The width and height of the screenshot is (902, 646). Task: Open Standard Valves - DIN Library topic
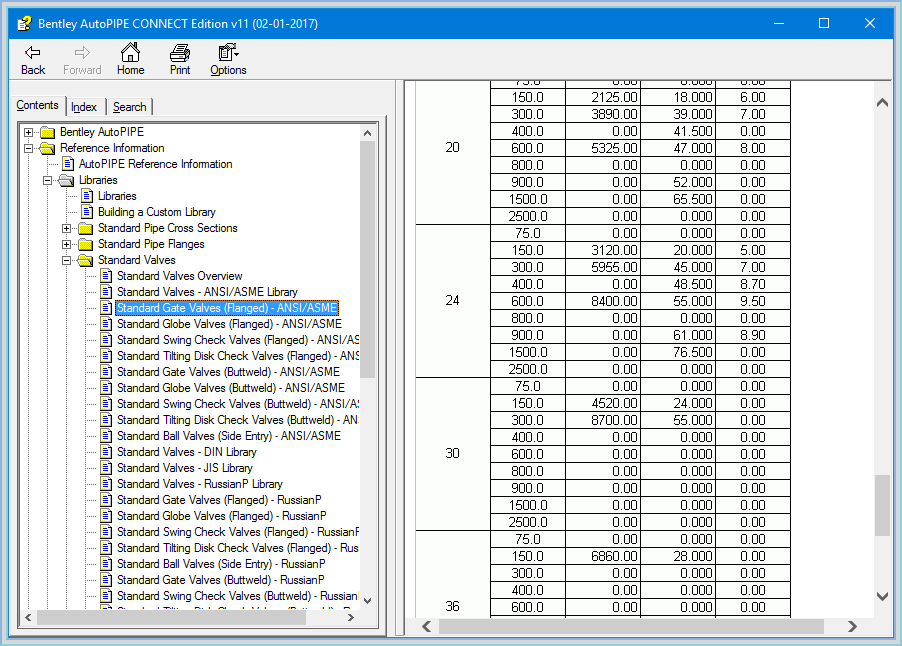[x=186, y=452]
